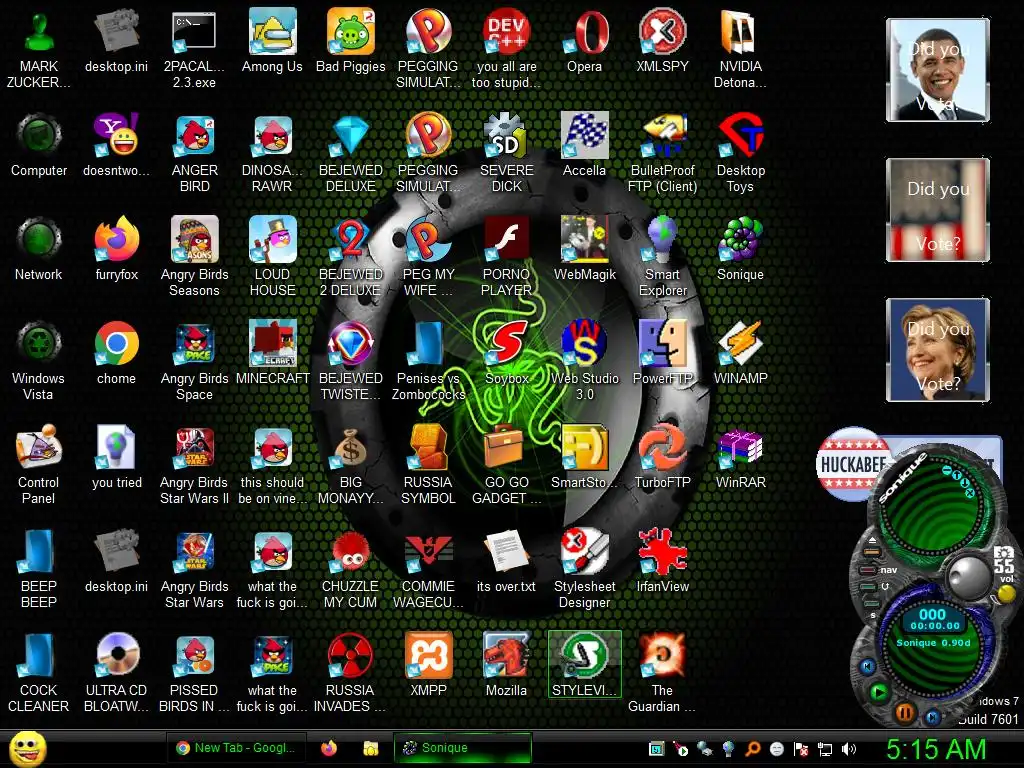The width and height of the screenshot is (1024, 768).
Task: Open the Web Studio 3.0 icon
Action: tap(584, 360)
